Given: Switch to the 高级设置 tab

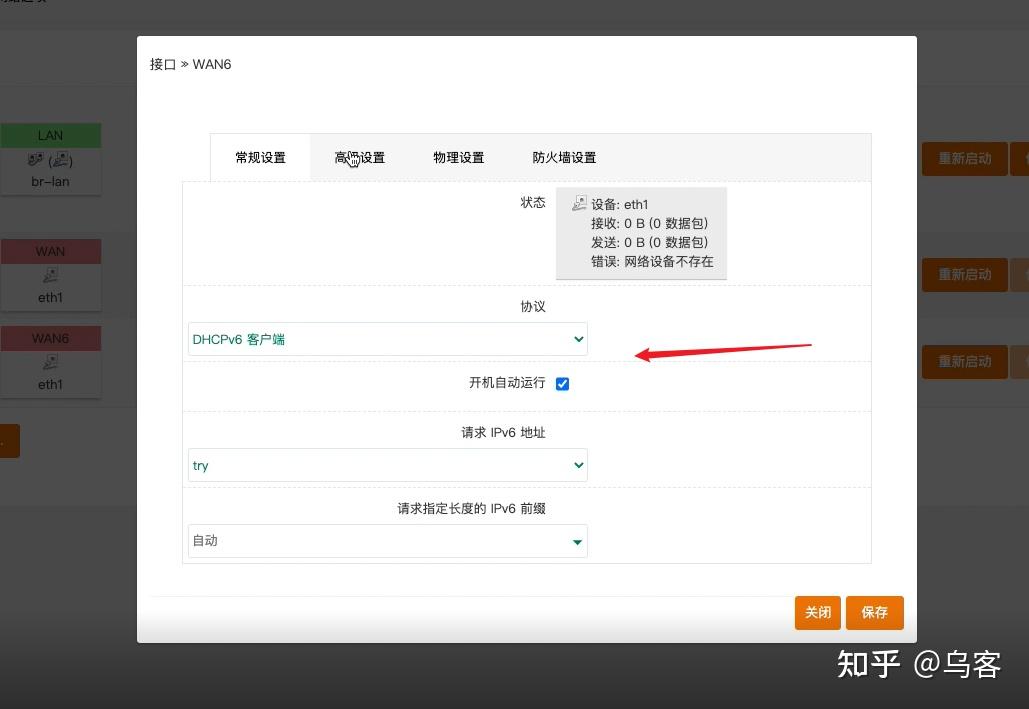Looking at the screenshot, I should pyautogui.click(x=359, y=157).
